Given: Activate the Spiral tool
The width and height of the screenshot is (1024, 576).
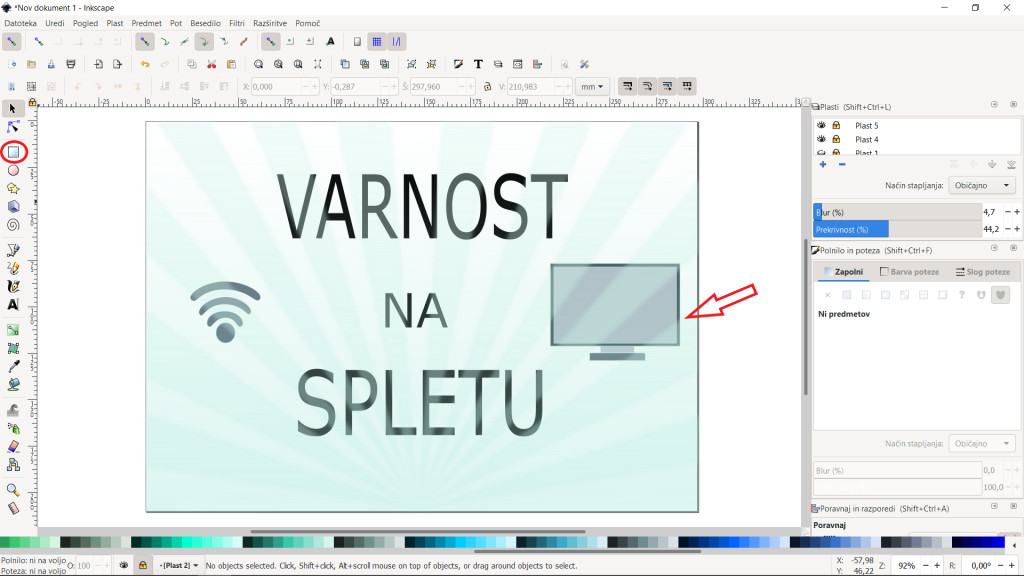Looking at the screenshot, I should point(13,225).
